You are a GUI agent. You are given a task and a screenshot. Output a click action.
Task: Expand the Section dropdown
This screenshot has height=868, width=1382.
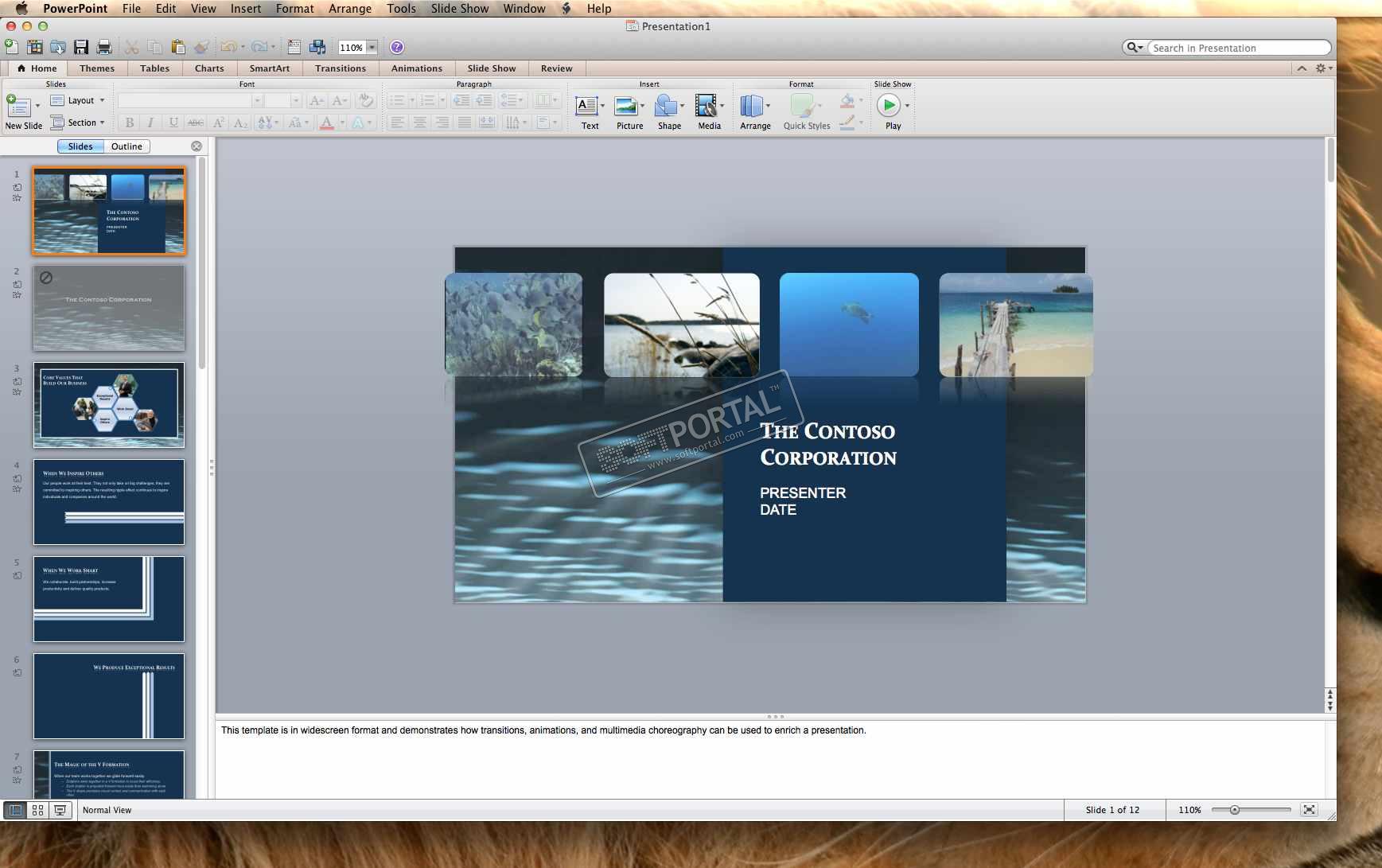(x=79, y=123)
